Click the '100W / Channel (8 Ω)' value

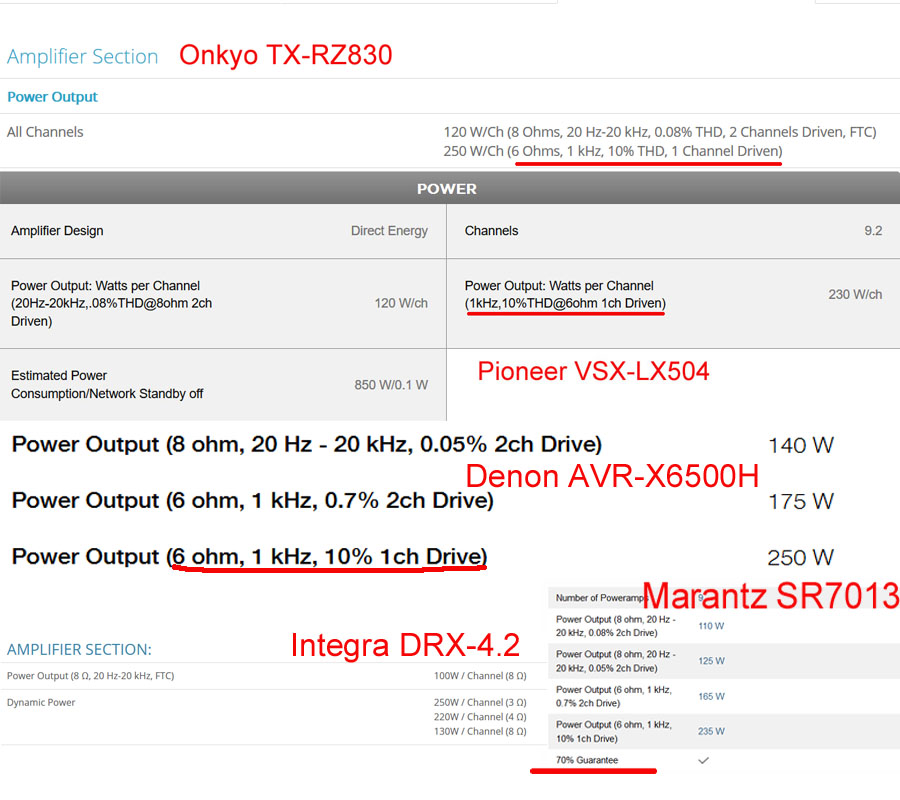(x=480, y=676)
